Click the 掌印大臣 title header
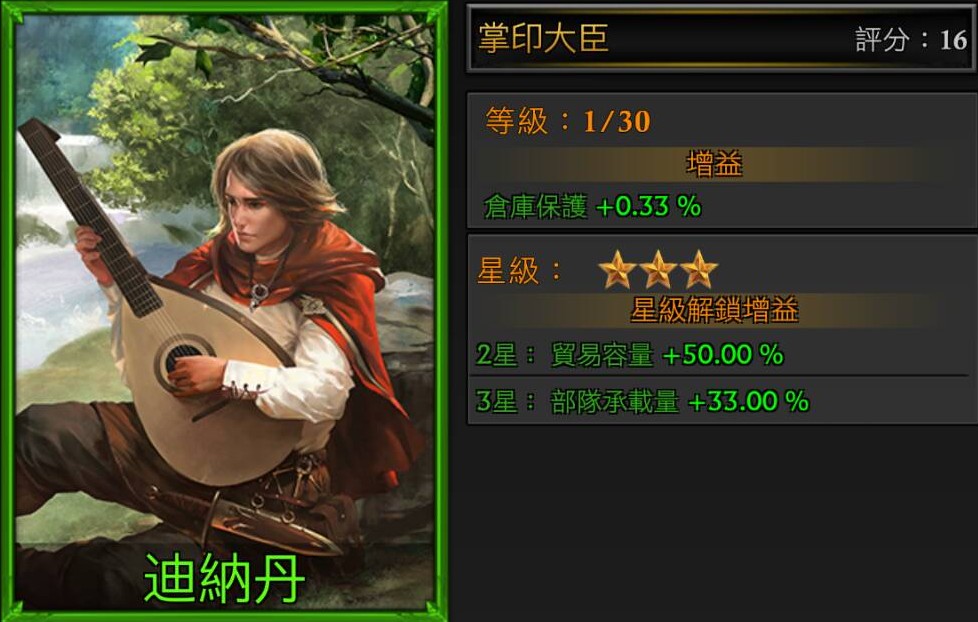 pyautogui.click(x=543, y=37)
